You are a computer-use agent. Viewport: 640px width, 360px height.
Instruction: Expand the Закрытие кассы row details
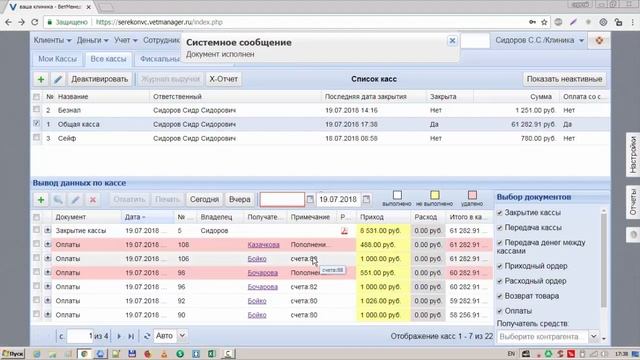pos(48,231)
